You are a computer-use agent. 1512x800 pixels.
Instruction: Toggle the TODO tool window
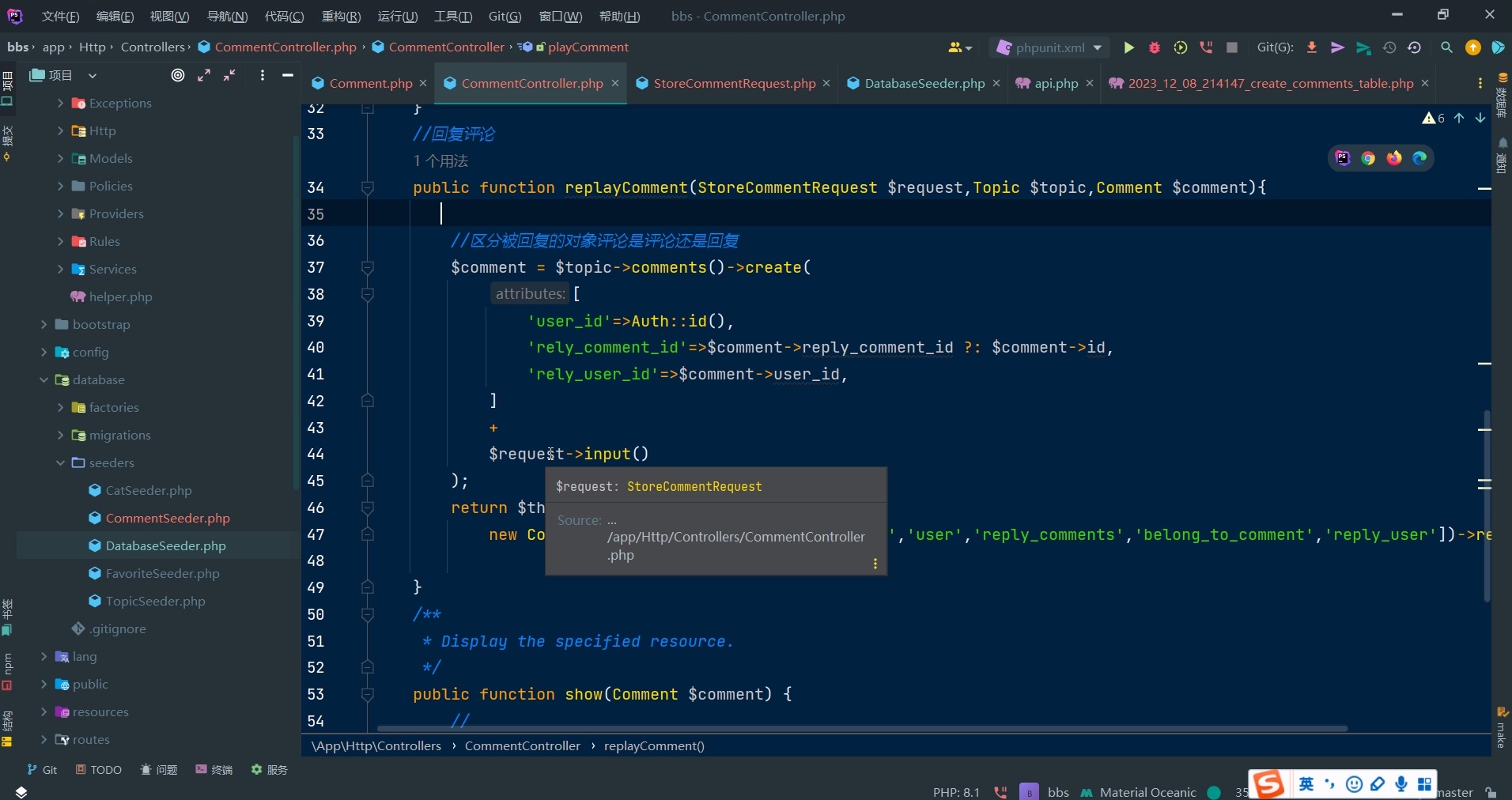tap(99, 770)
